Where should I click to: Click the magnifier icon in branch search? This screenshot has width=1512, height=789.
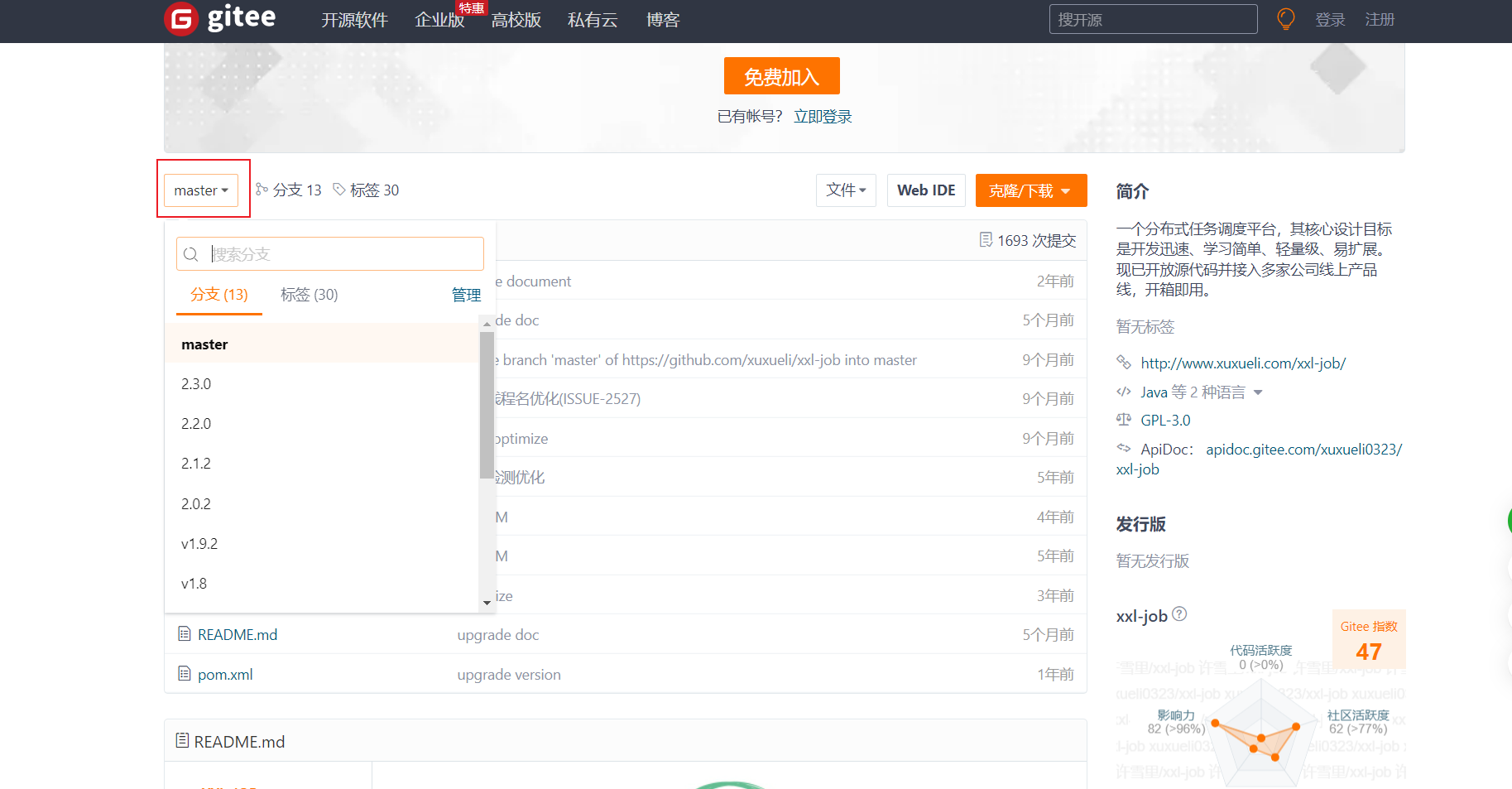tap(191, 254)
